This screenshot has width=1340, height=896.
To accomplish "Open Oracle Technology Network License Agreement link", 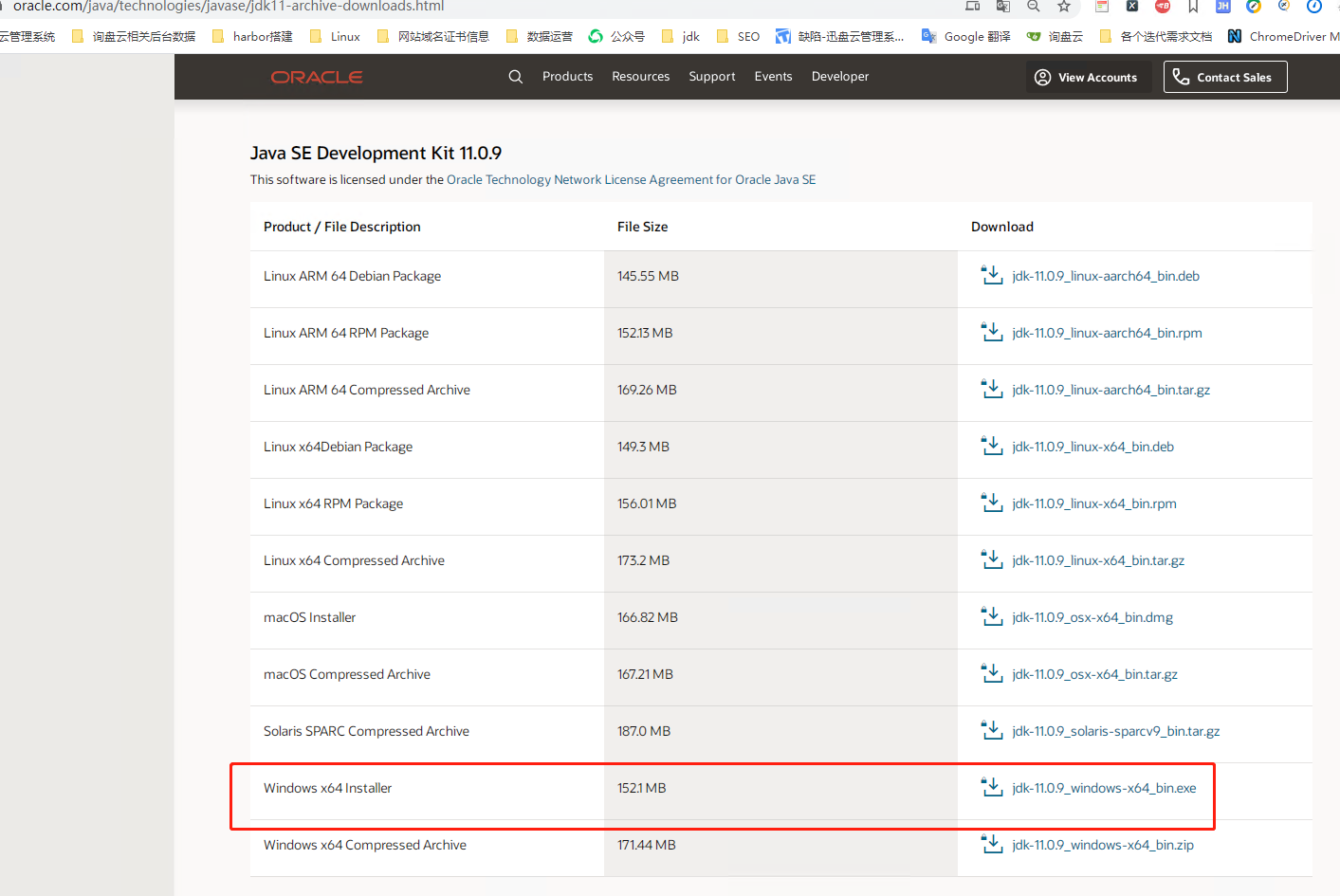I will coord(631,179).
